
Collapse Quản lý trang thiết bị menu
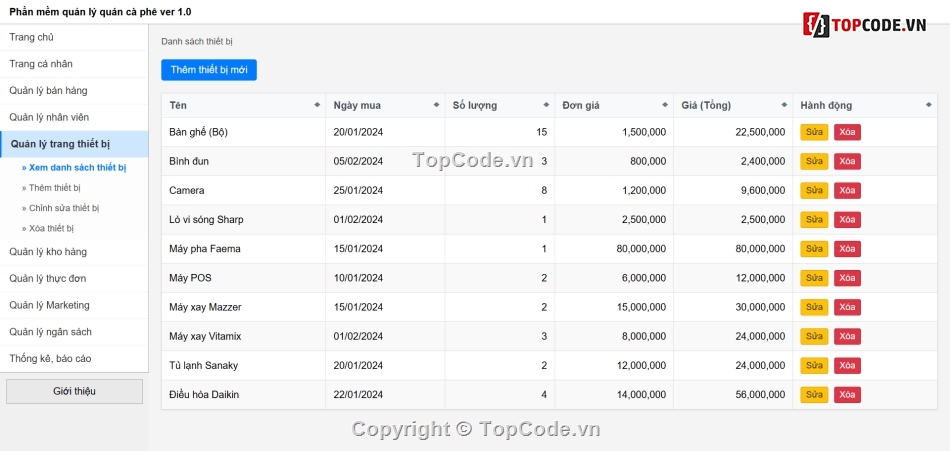click(x=74, y=144)
